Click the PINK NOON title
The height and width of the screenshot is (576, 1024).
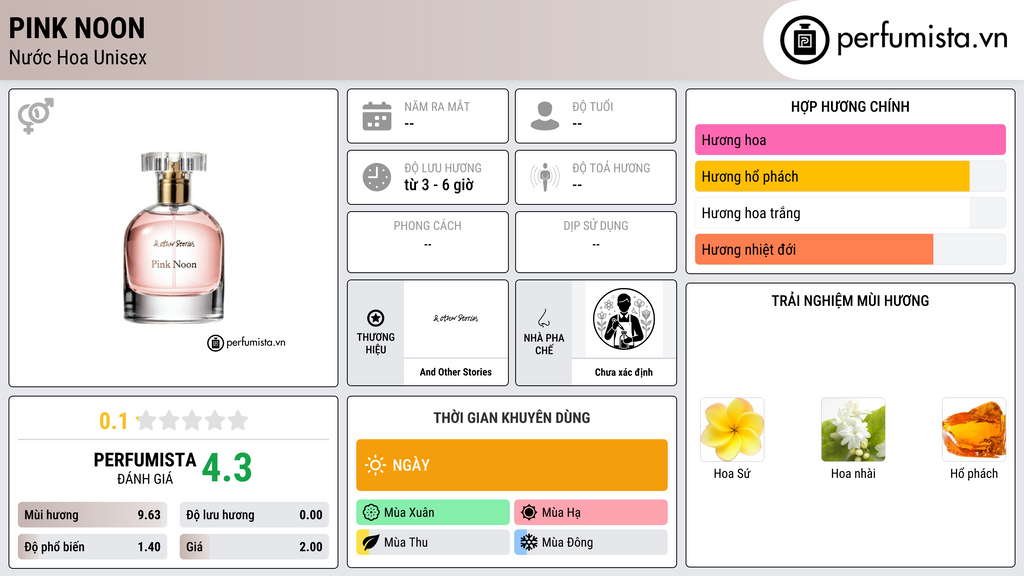click(76, 28)
